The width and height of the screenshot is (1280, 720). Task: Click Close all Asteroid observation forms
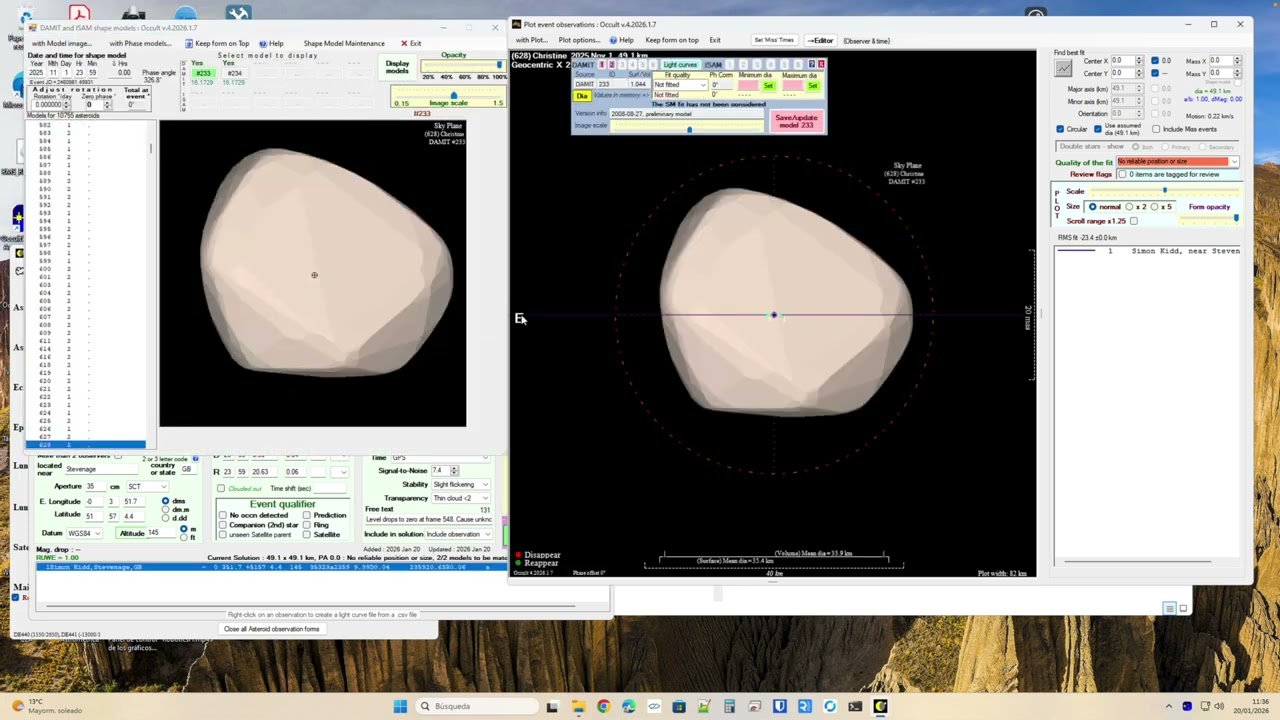coord(272,629)
